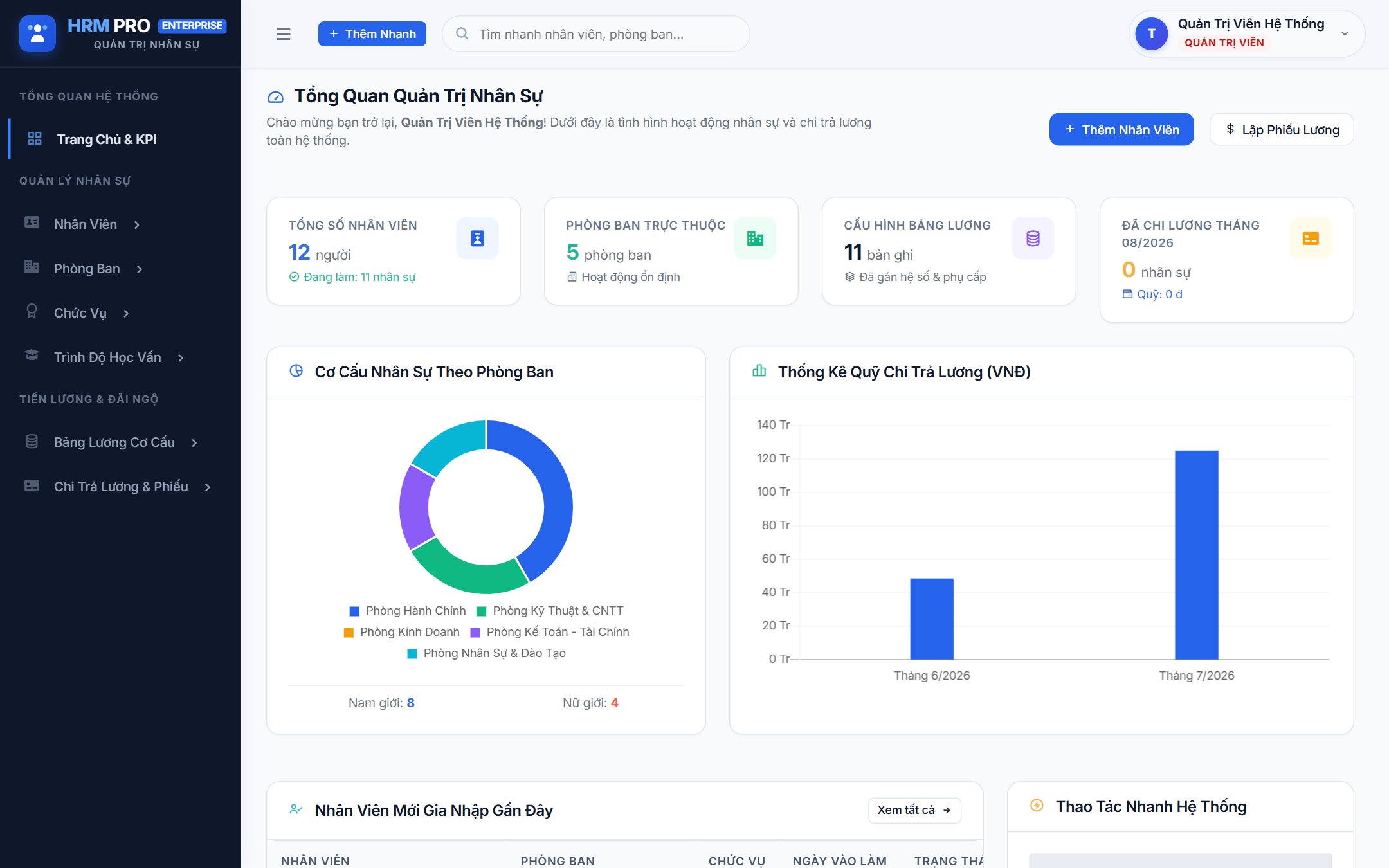Click the Thêm Nhanh button
The width and height of the screenshot is (1389, 868).
(372, 33)
